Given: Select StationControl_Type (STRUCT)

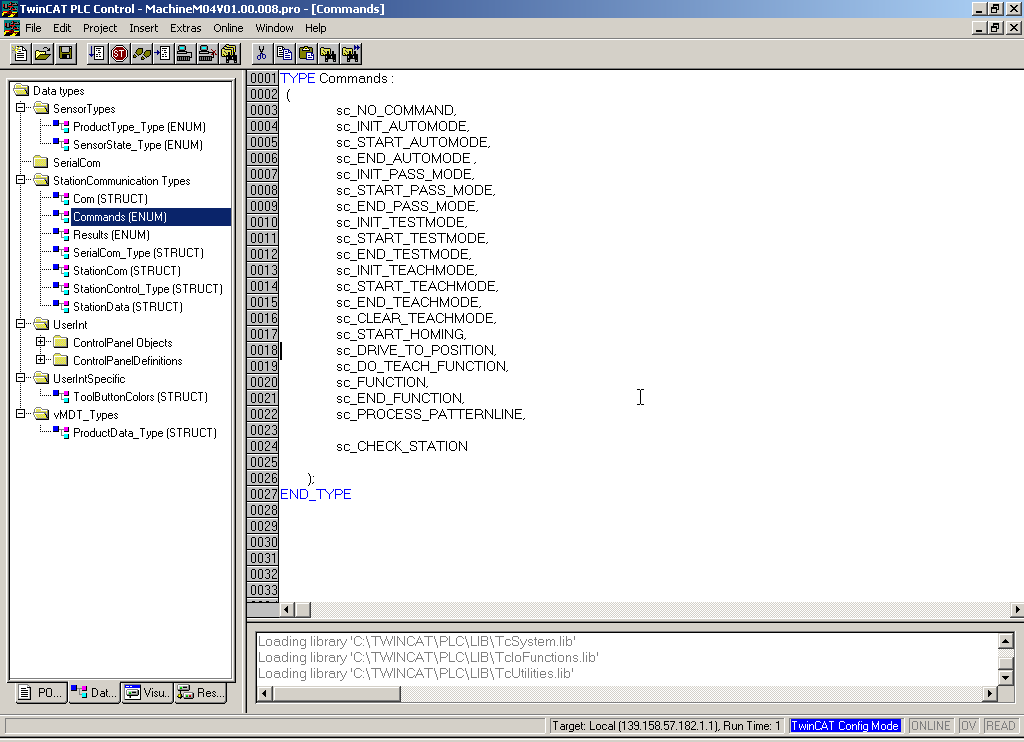Looking at the screenshot, I should [x=148, y=289].
